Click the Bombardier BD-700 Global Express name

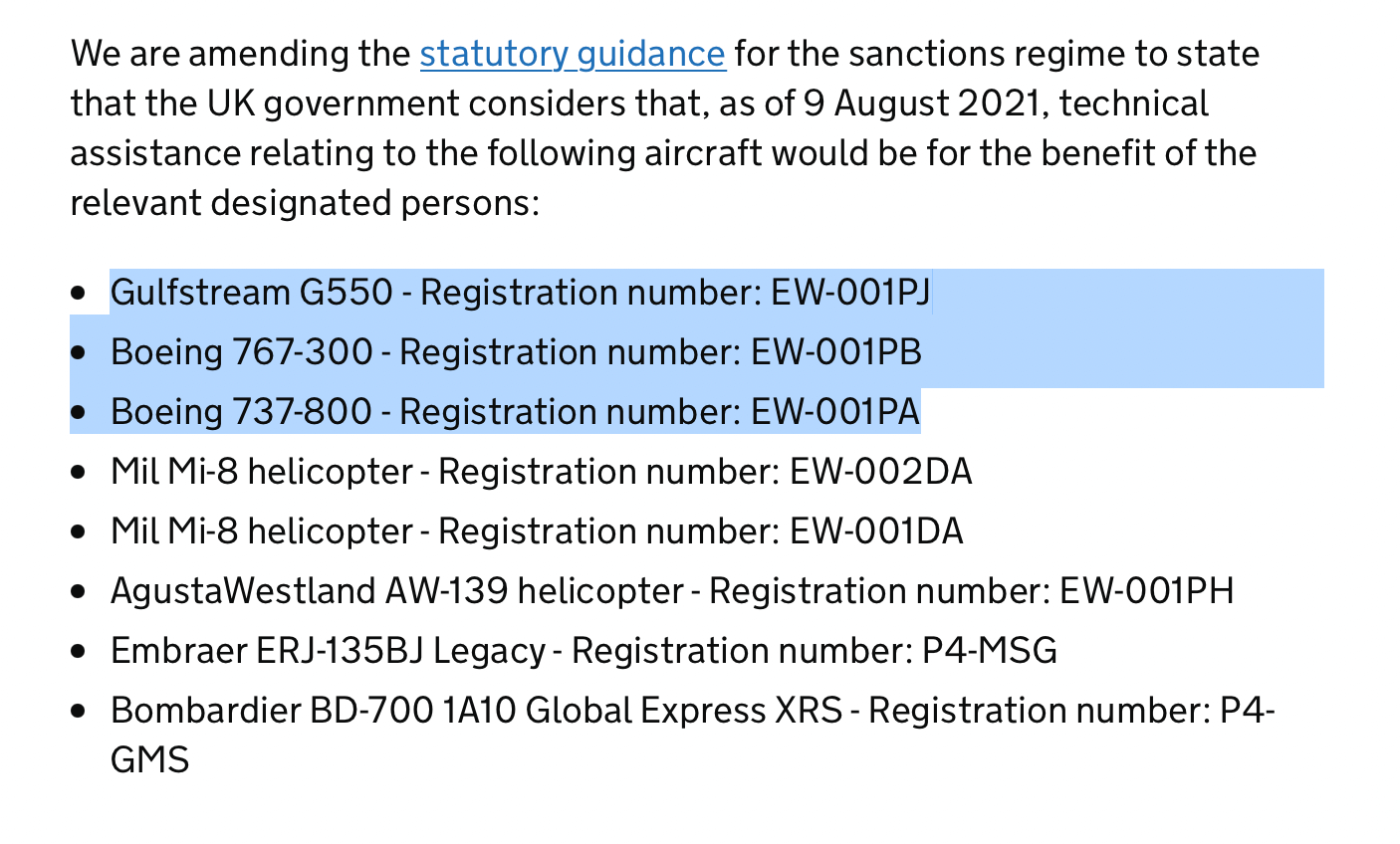point(476,711)
